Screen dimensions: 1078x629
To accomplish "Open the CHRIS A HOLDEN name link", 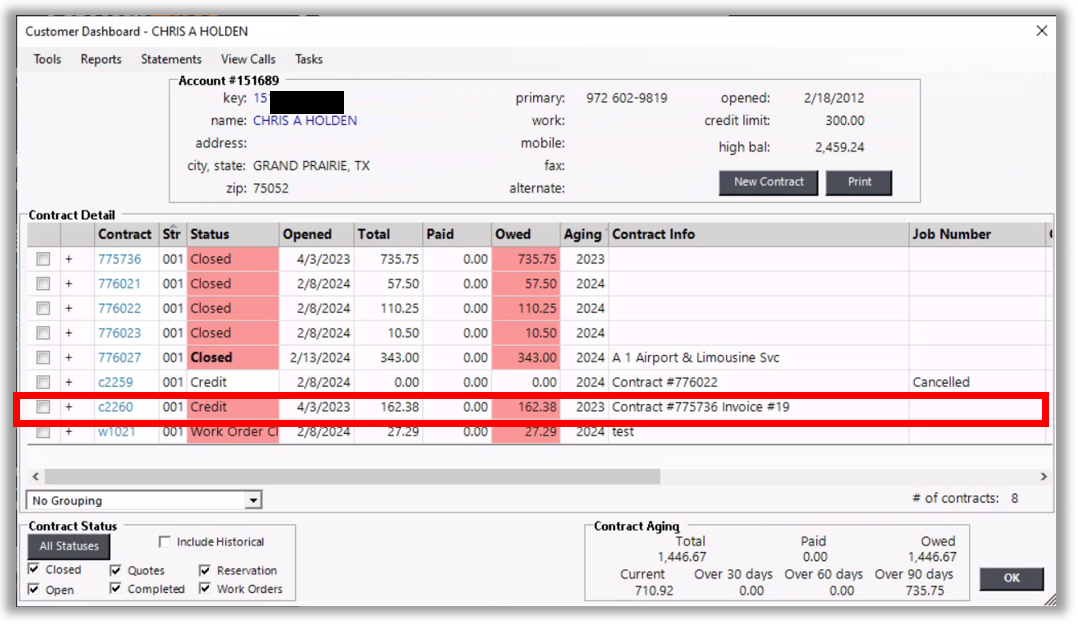I will click(305, 121).
